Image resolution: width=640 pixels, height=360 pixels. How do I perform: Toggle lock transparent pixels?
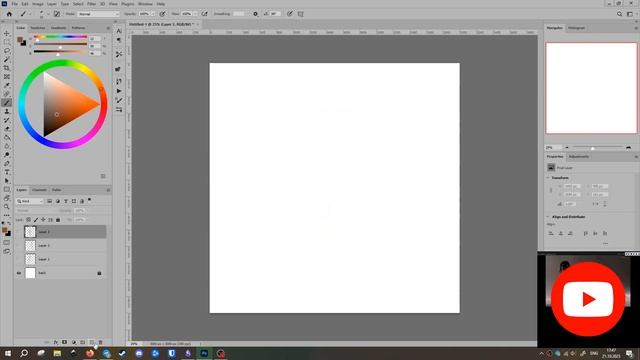[28, 220]
